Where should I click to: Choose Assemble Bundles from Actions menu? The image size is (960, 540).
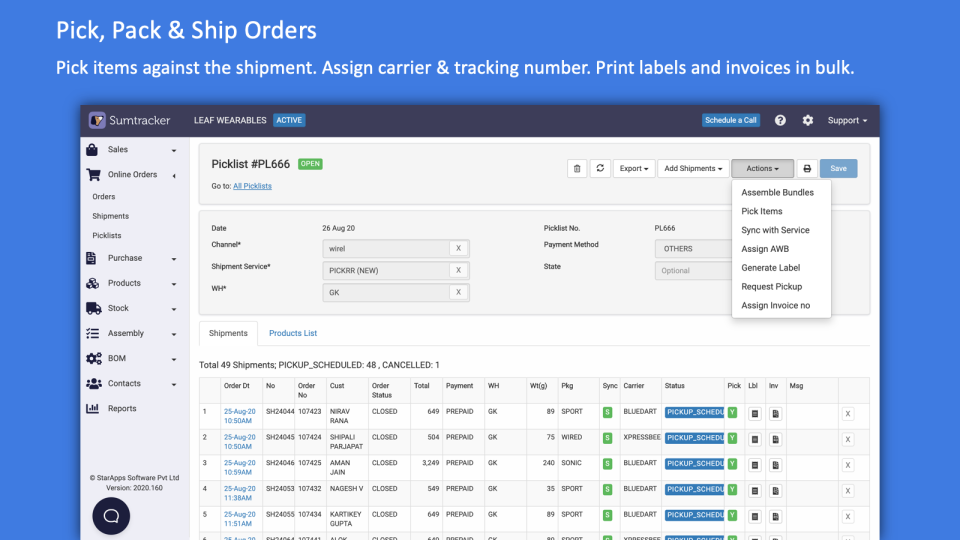tap(778, 192)
